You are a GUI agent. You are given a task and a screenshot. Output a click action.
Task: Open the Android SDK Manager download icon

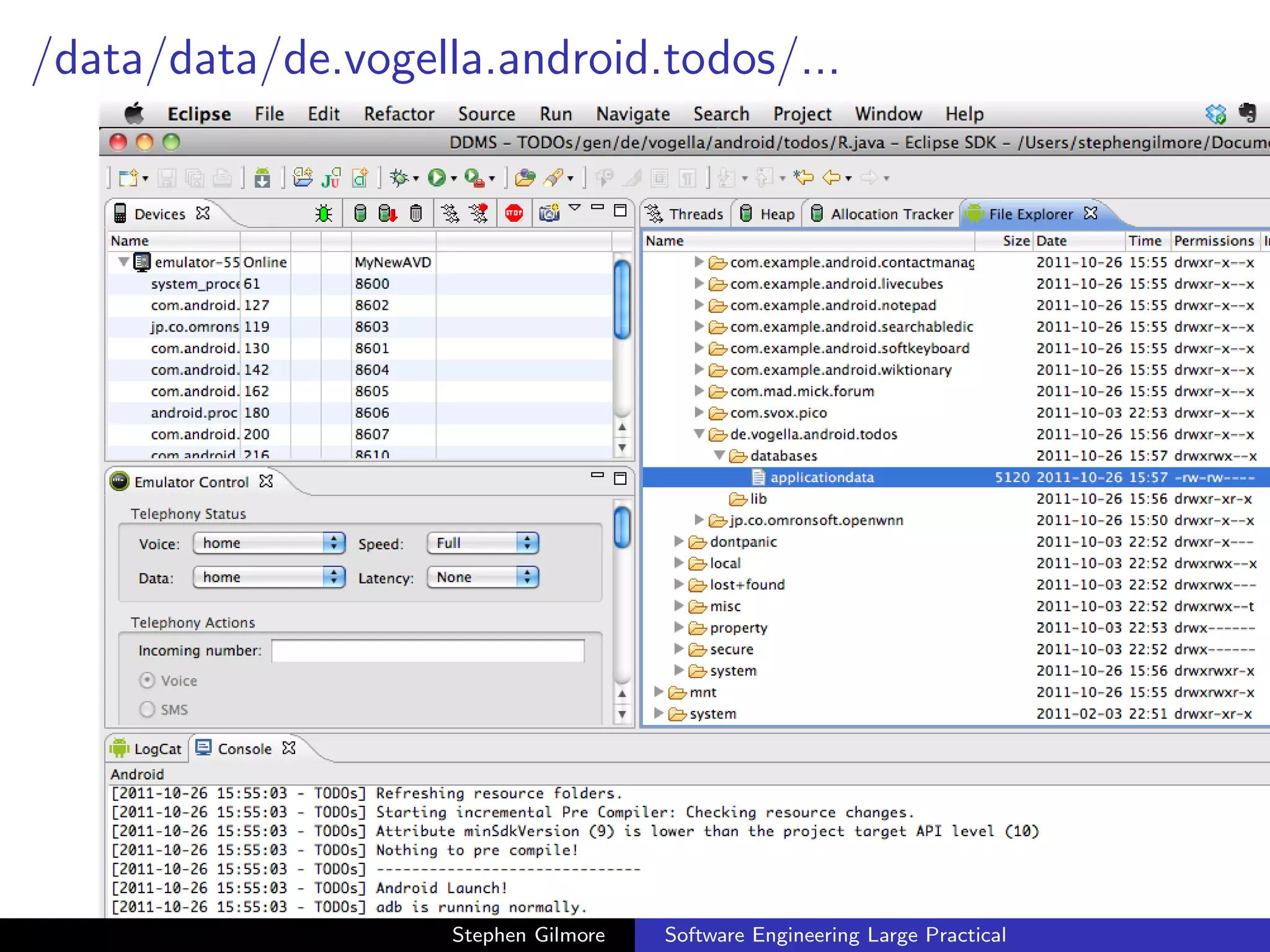[x=262, y=178]
